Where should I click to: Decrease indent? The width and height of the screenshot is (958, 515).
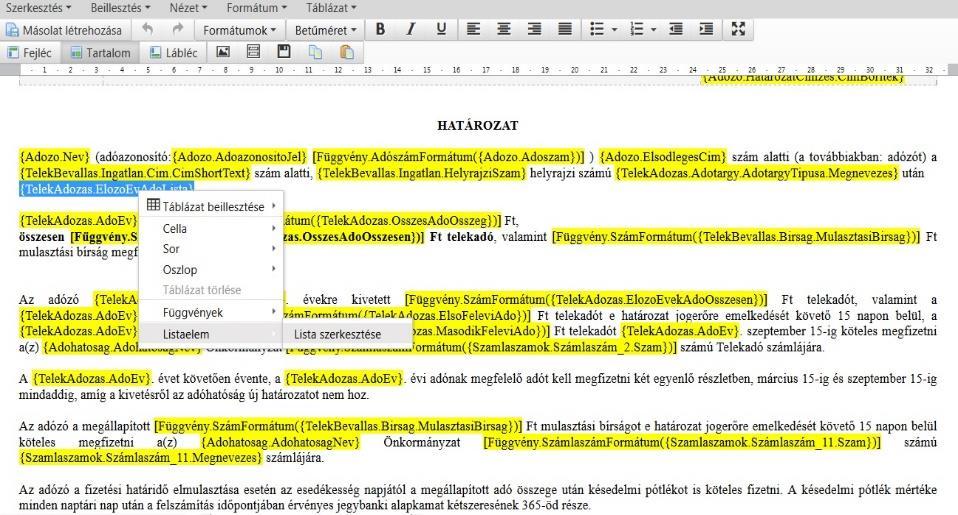676,29
